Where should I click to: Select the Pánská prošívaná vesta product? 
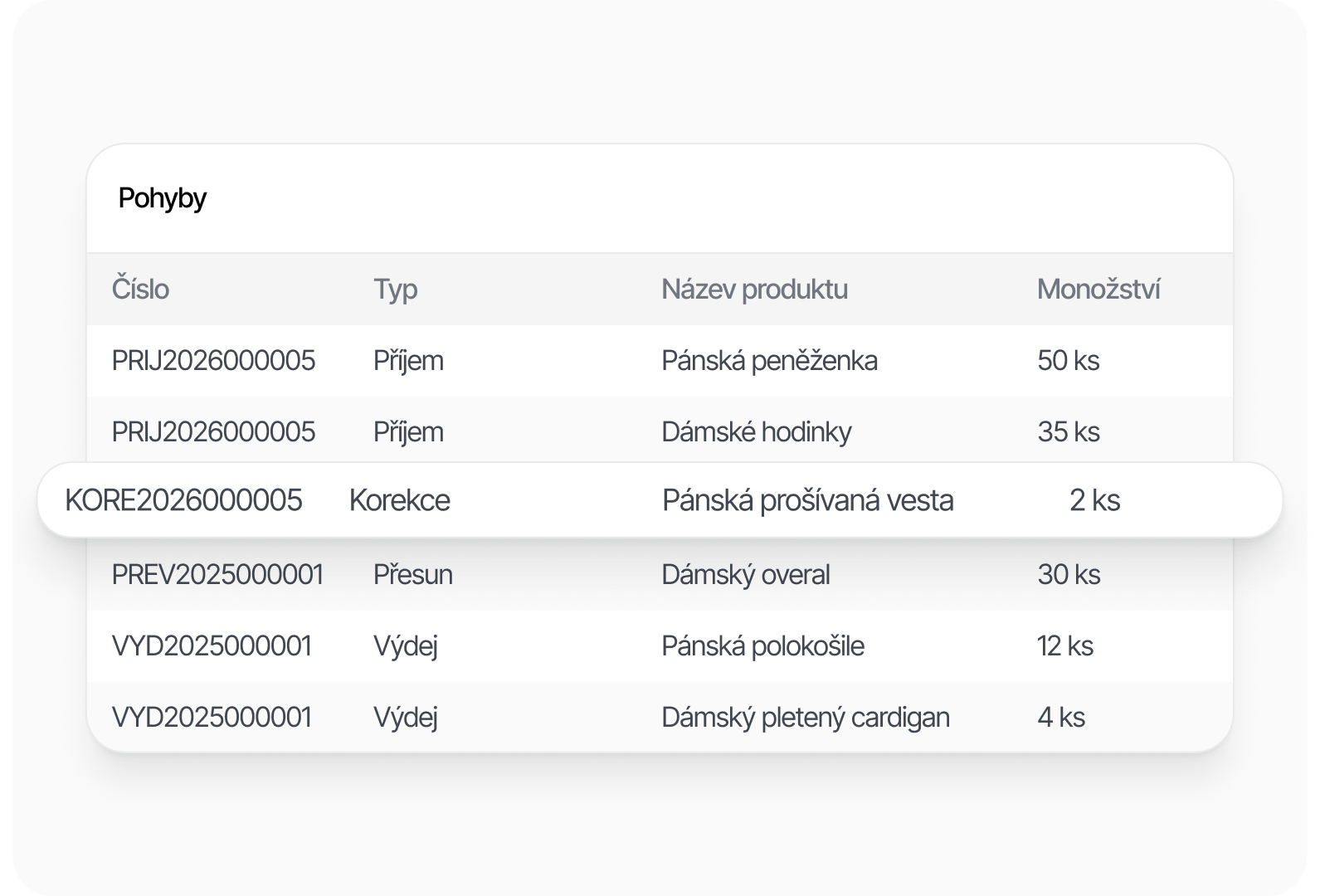pos(807,501)
